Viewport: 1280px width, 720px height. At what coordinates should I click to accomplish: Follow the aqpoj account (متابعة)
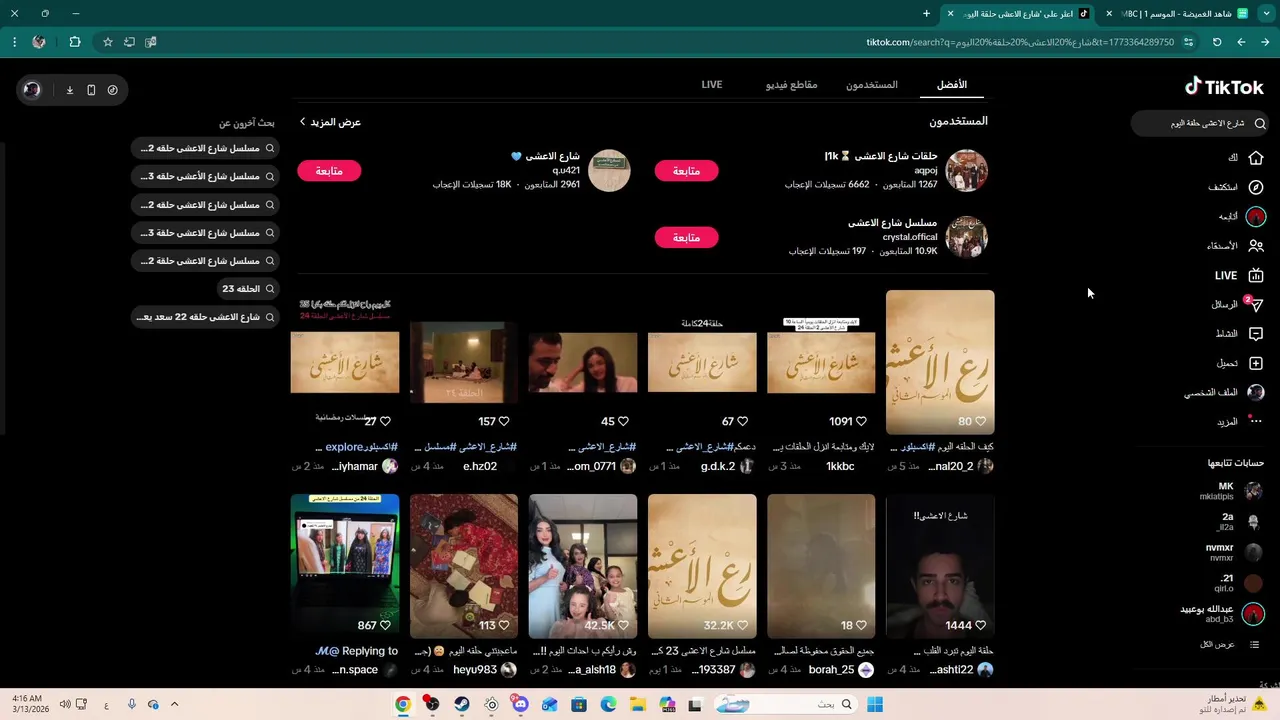(x=686, y=171)
